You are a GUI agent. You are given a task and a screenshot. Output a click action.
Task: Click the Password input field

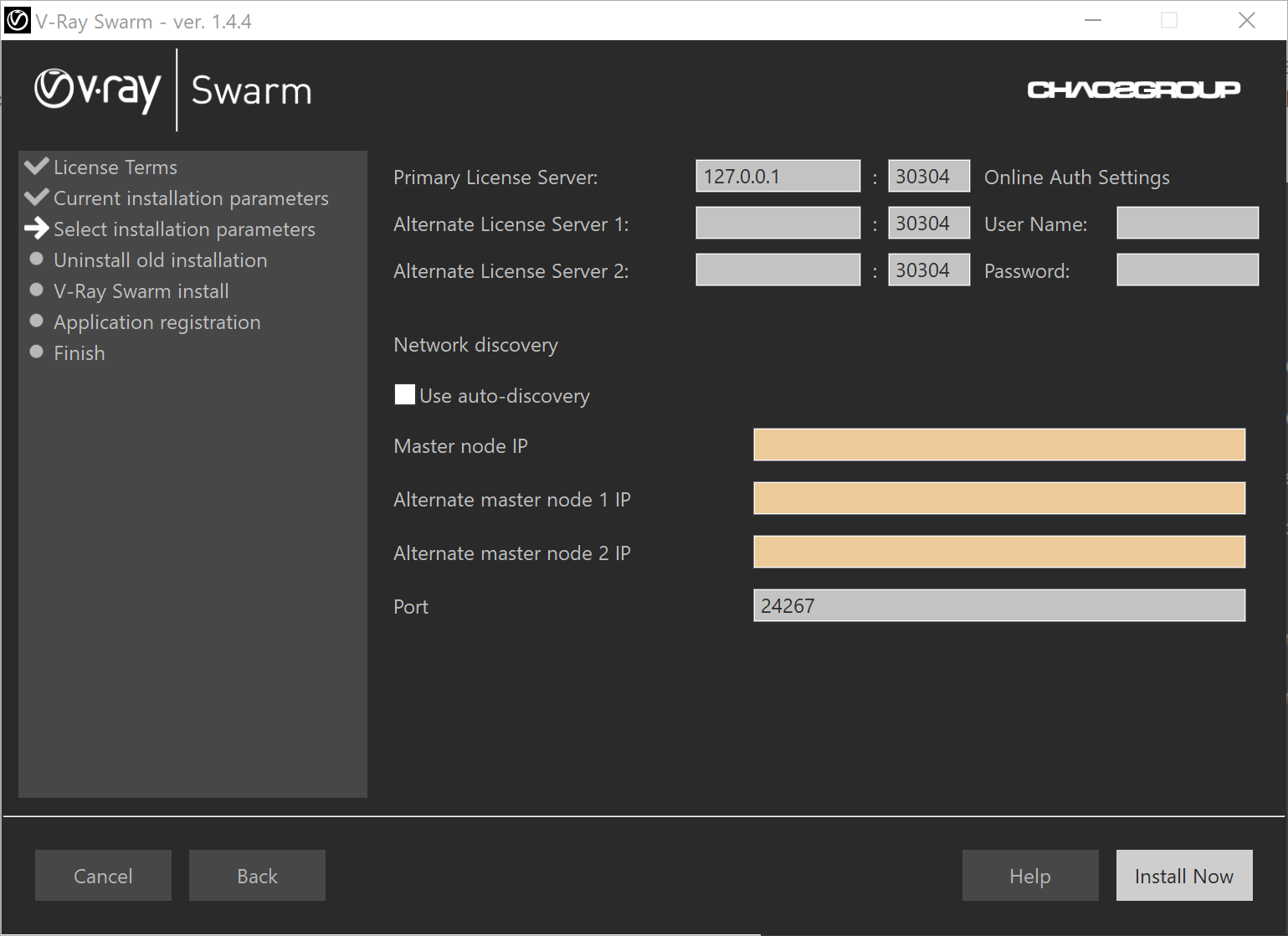(1188, 270)
